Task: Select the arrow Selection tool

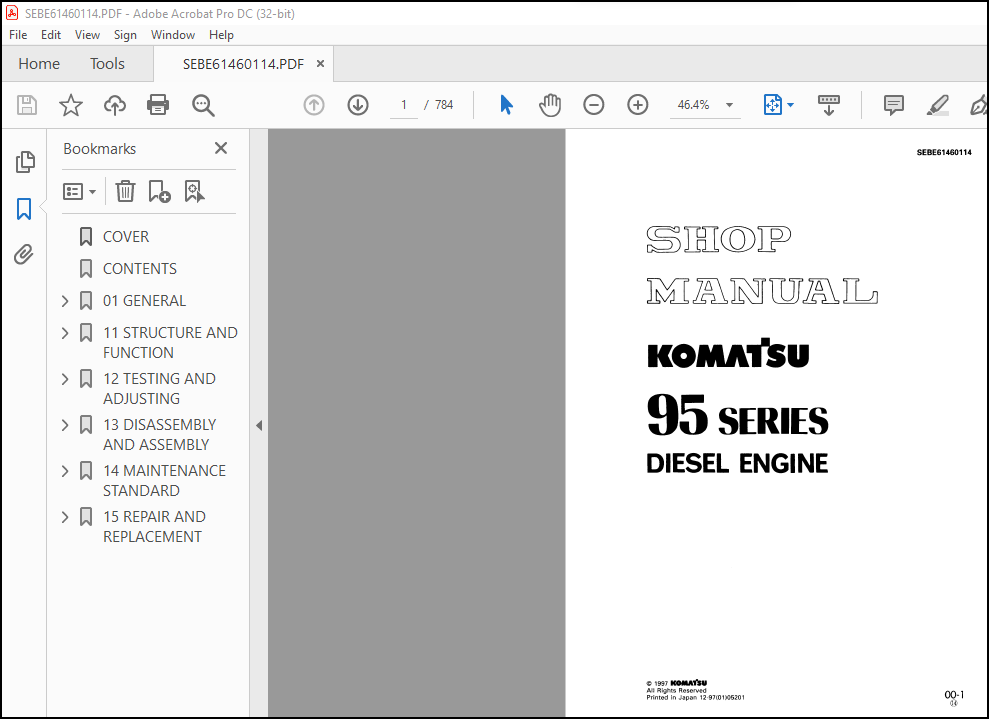Action: (x=506, y=105)
